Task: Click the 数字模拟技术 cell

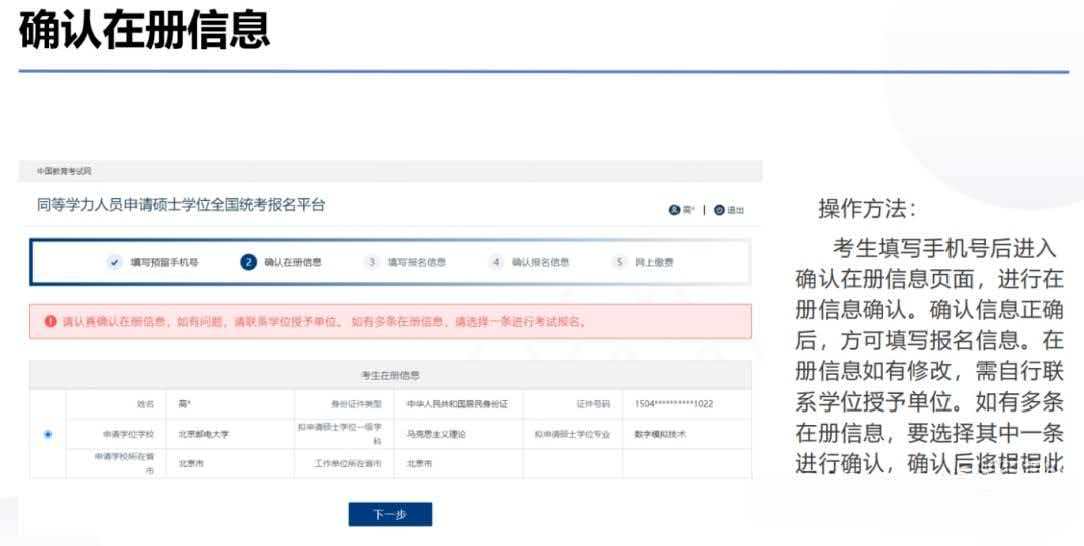Action: tap(660, 435)
